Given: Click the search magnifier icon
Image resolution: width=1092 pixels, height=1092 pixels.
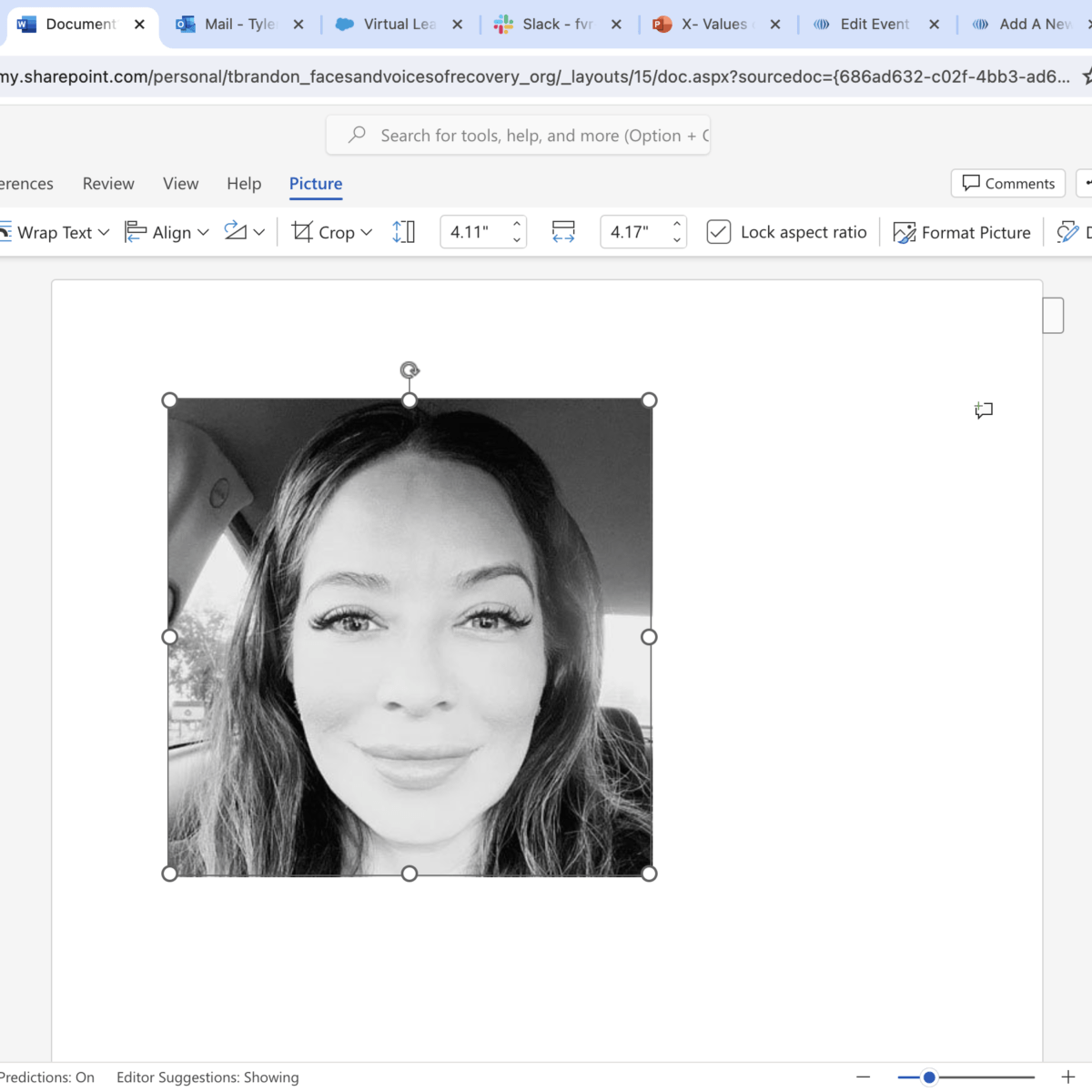Looking at the screenshot, I should point(358,135).
